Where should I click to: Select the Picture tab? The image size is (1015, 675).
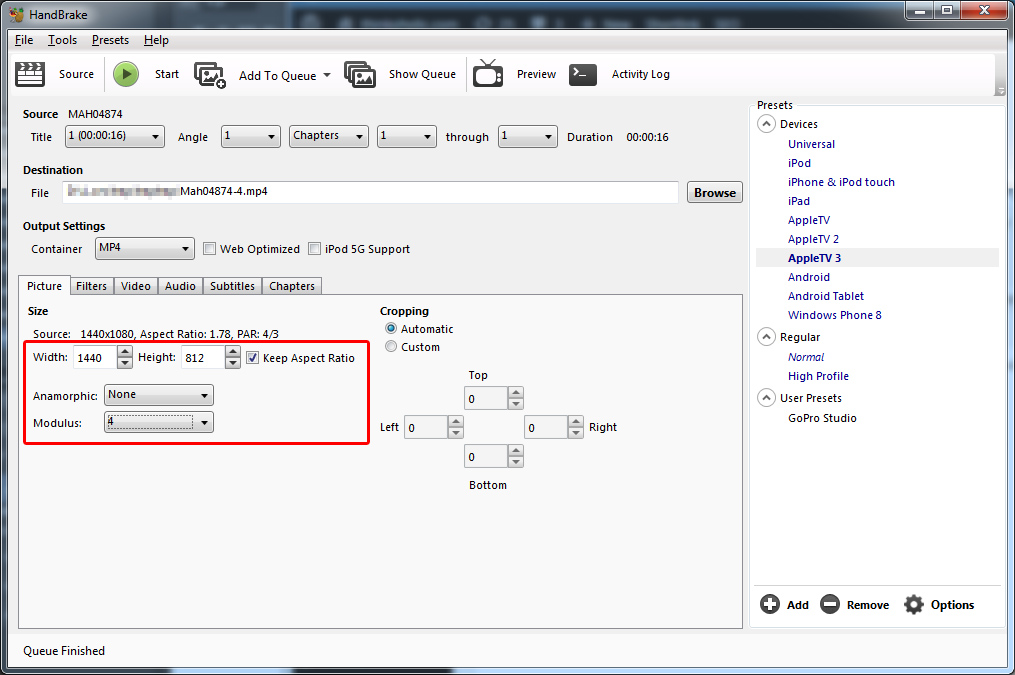(45, 285)
